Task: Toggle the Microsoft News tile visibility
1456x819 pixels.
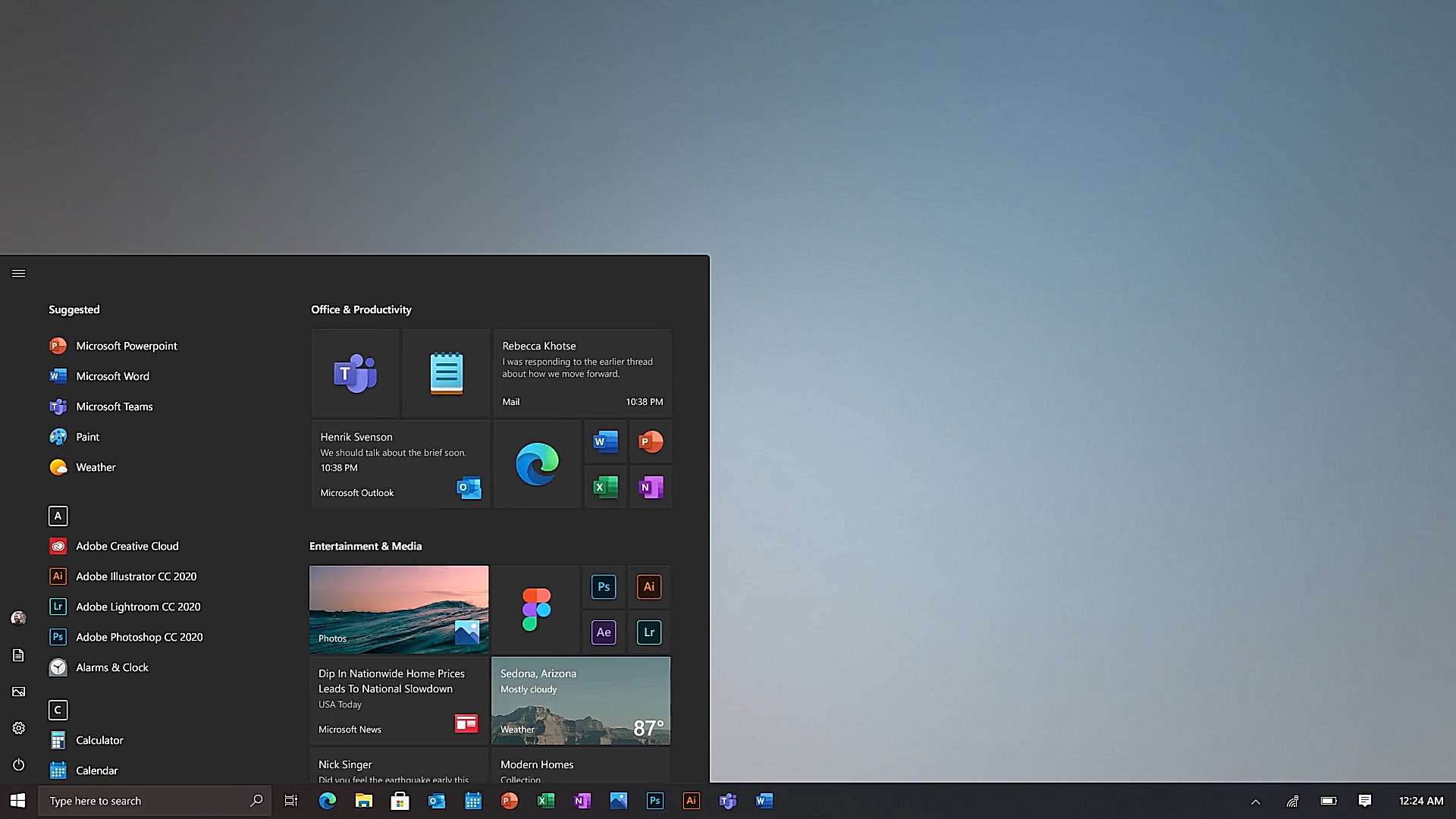Action: pyautogui.click(x=398, y=700)
